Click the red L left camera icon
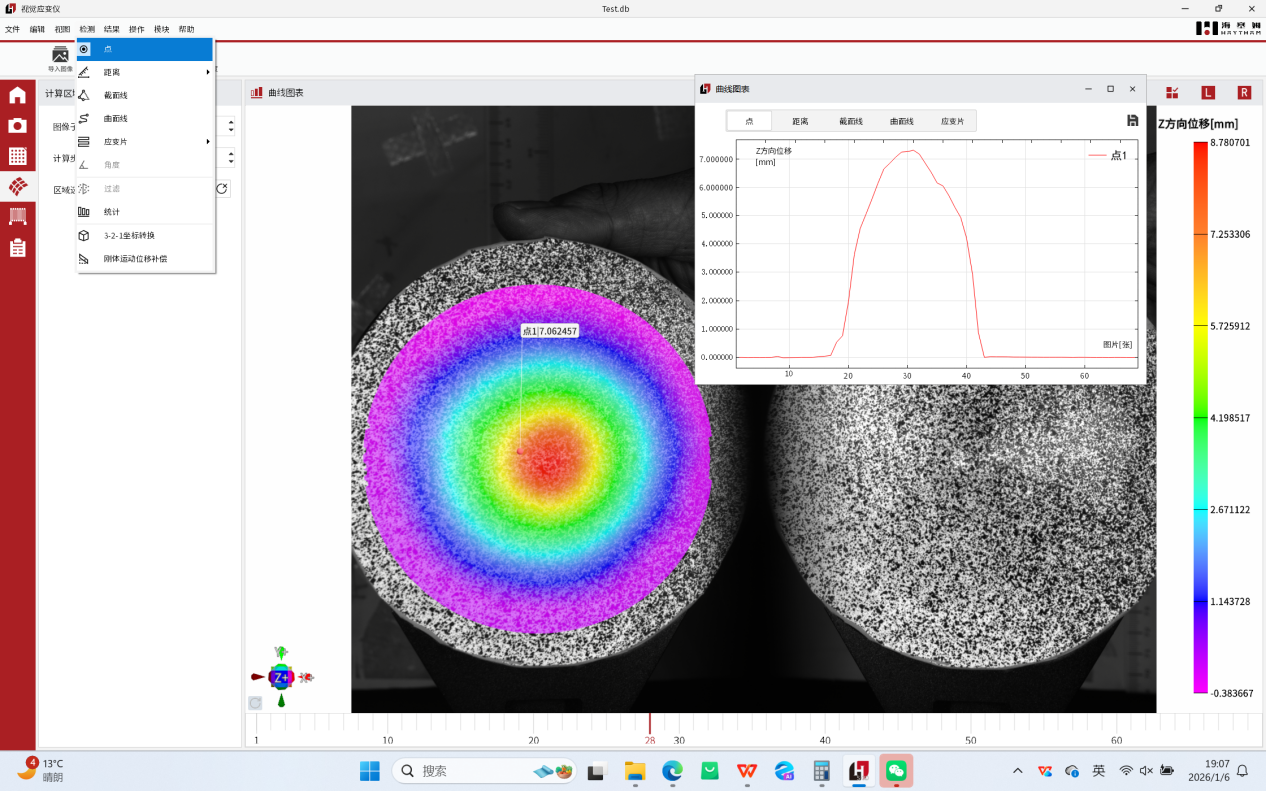 1208,93
